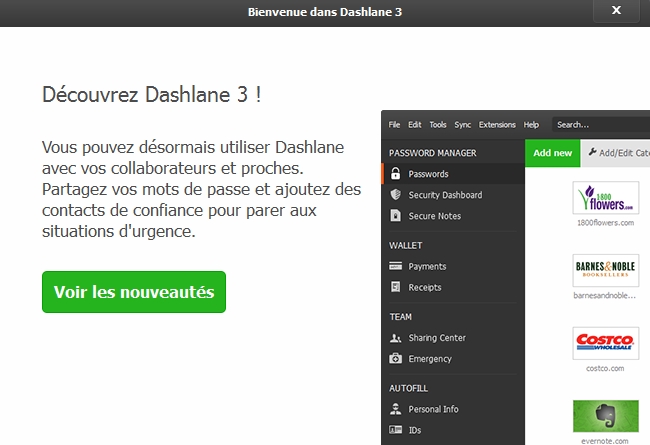Click the Security Dashboard shield icon
The width and height of the screenshot is (650, 445).
(x=395, y=195)
